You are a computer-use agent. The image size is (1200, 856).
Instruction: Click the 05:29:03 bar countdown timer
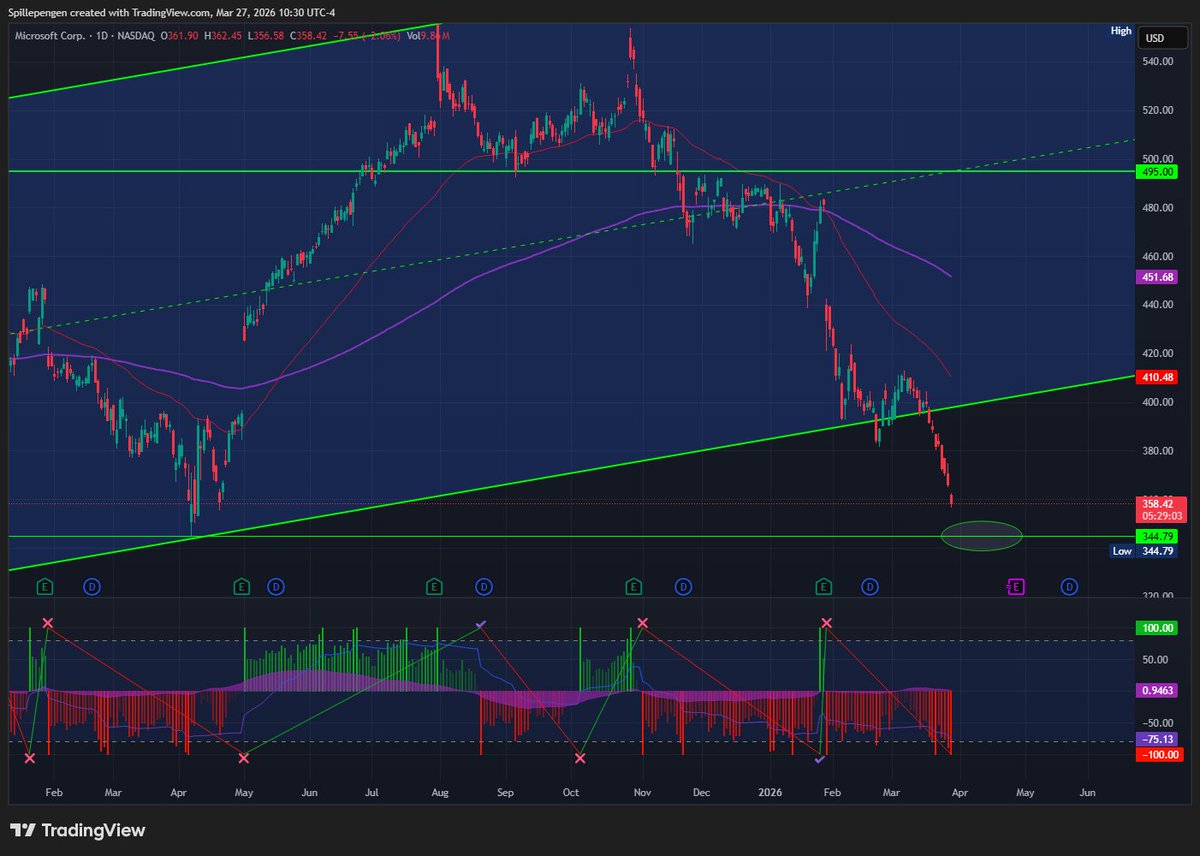pyautogui.click(x=1160, y=516)
